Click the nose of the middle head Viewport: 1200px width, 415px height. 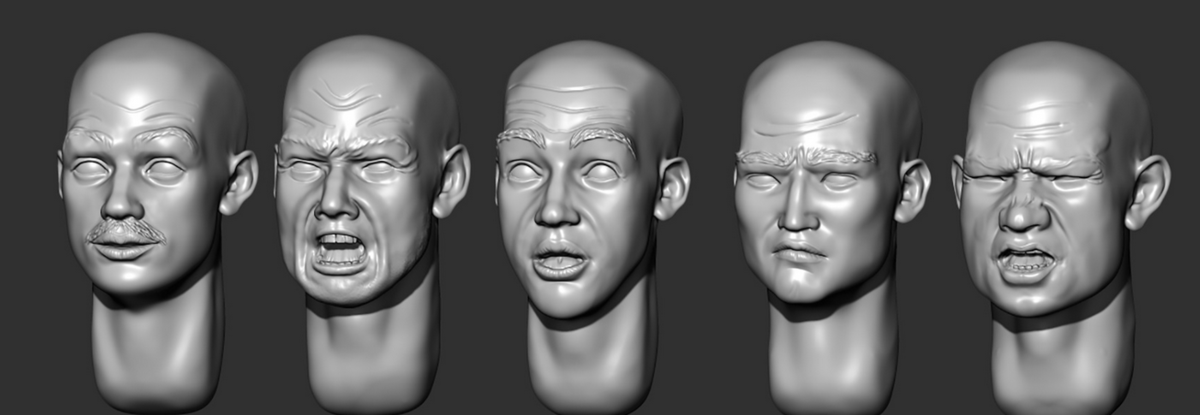(x=554, y=208)
